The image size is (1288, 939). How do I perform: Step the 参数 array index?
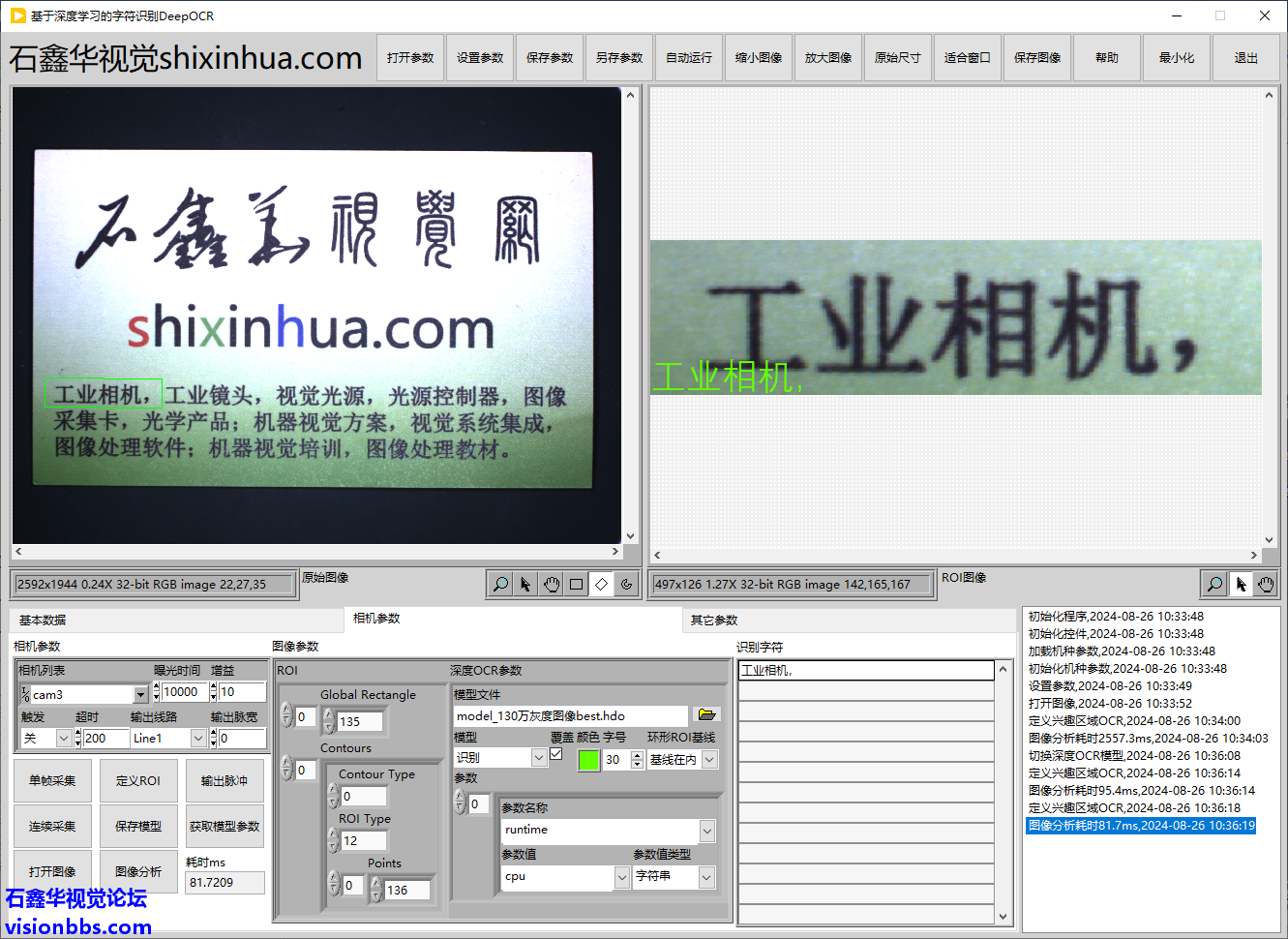461,803
